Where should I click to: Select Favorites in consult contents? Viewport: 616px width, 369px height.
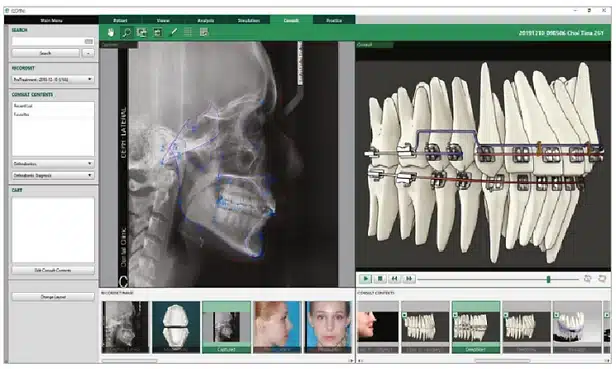tap(22, 114)
